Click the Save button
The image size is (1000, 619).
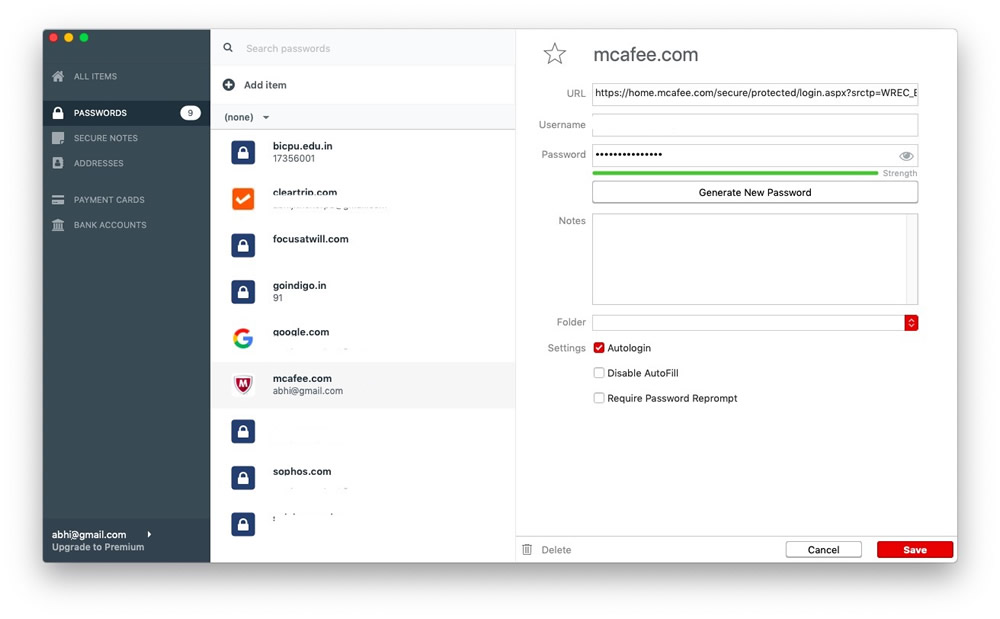915,550
